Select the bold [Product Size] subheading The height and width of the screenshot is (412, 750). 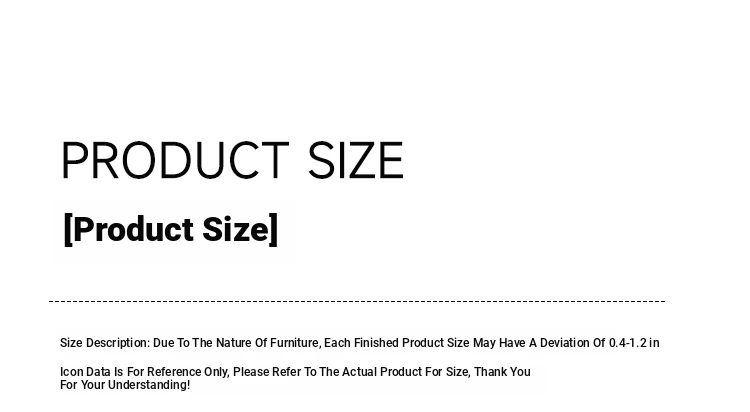pyautogui.click(x=170, y=230)
